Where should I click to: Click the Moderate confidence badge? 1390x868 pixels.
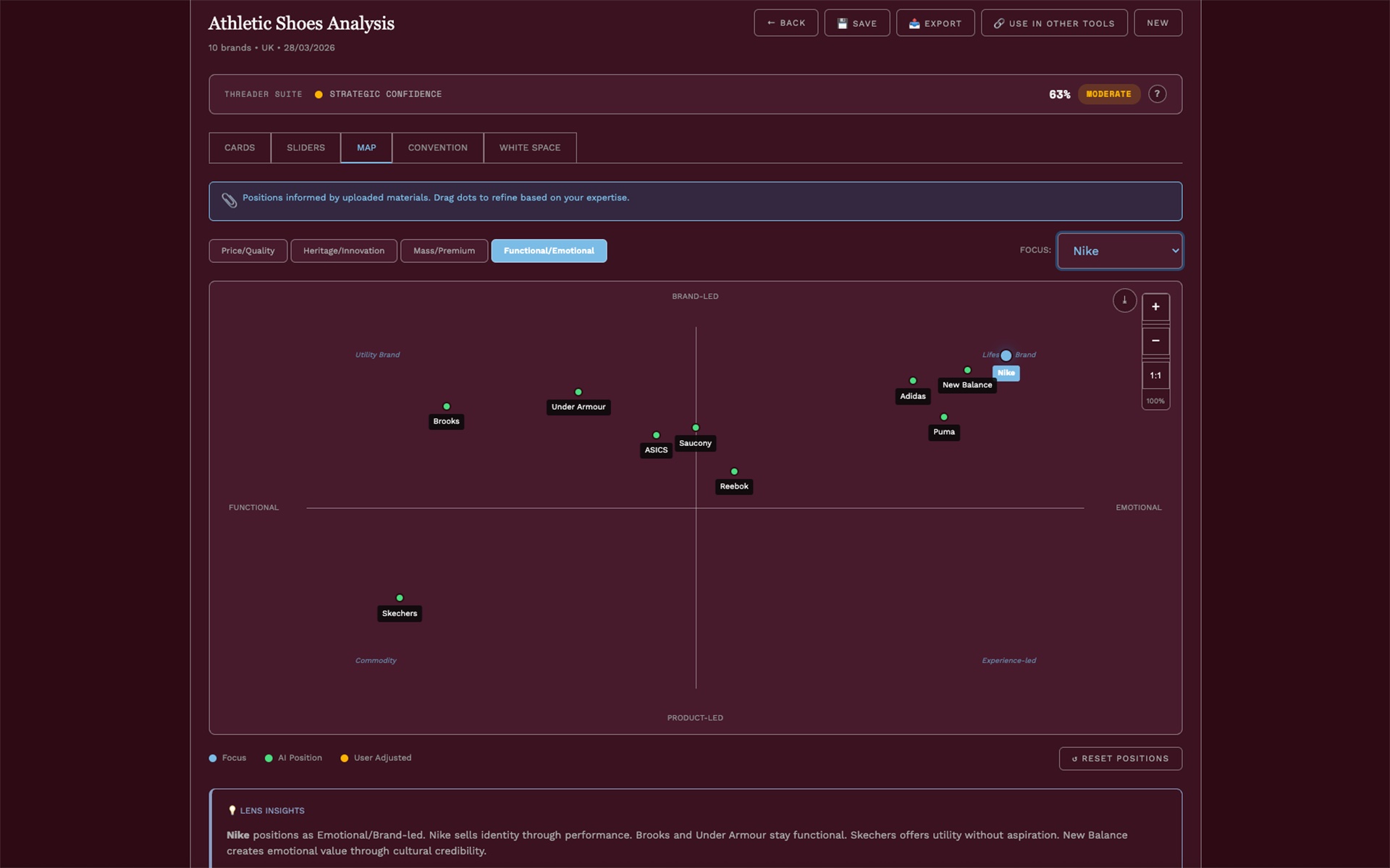click(x=1108, y=94)
